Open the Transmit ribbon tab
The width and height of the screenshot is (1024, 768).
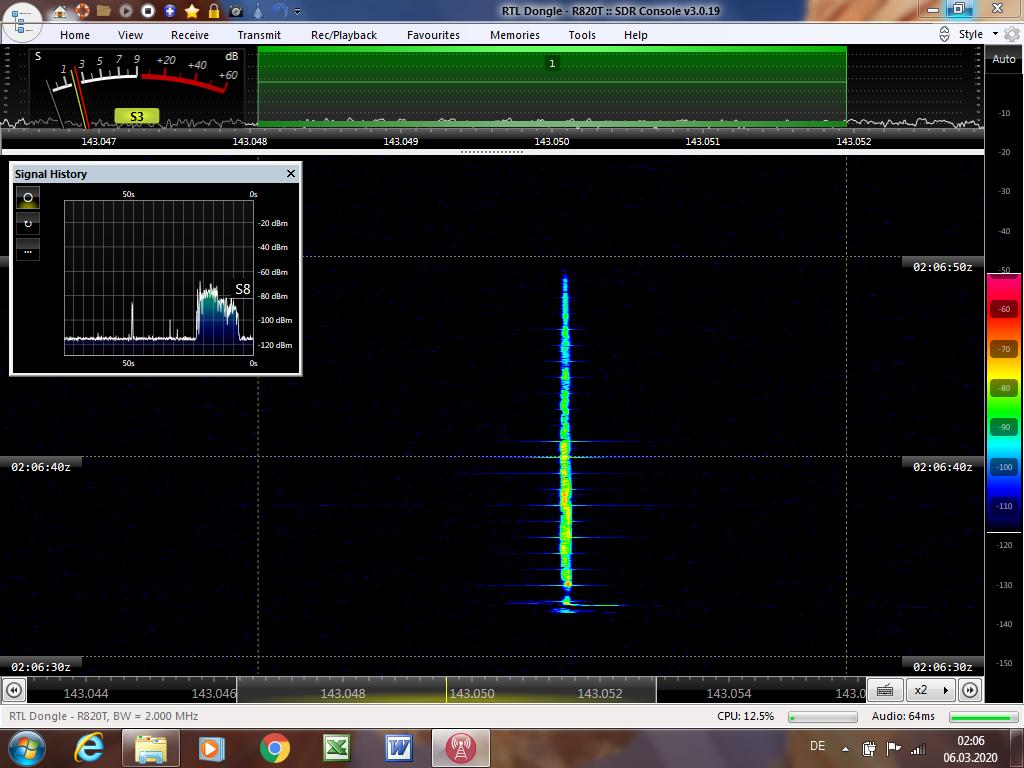pos(259,35)
